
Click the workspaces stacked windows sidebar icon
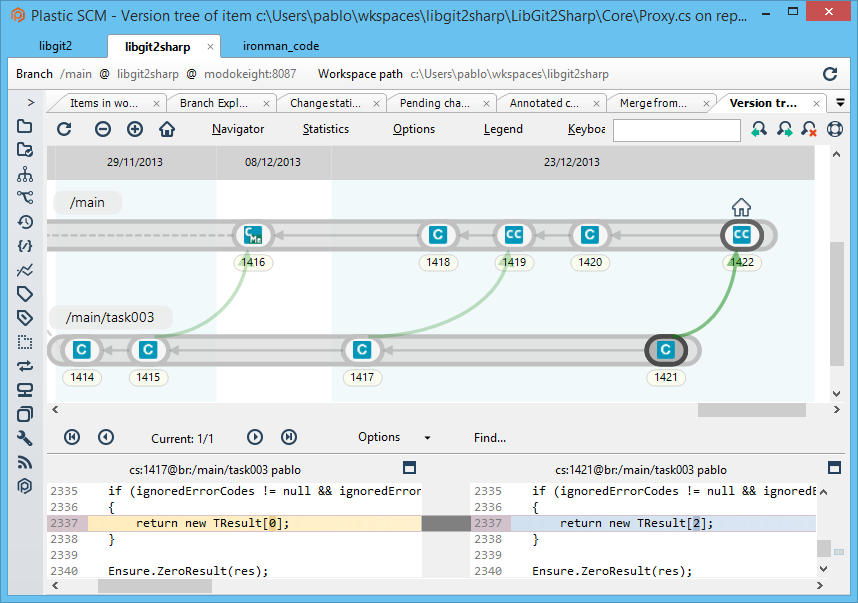pyautogui.click(x=25, y=414)
